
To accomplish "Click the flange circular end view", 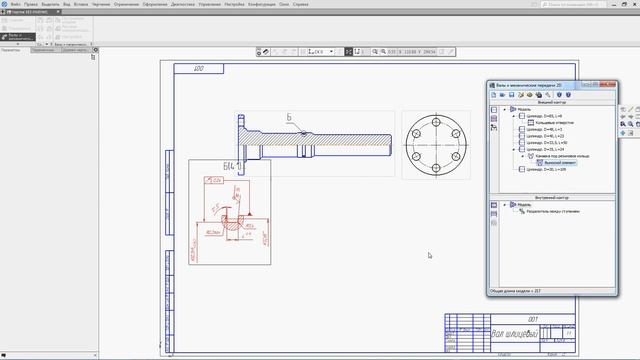I will pyautogui.click(x=436, y=145).
